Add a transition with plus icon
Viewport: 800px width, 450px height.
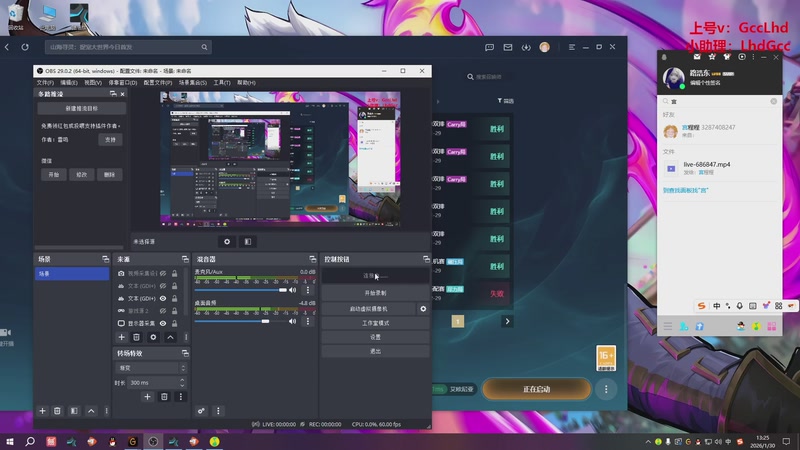pos(147,396)
